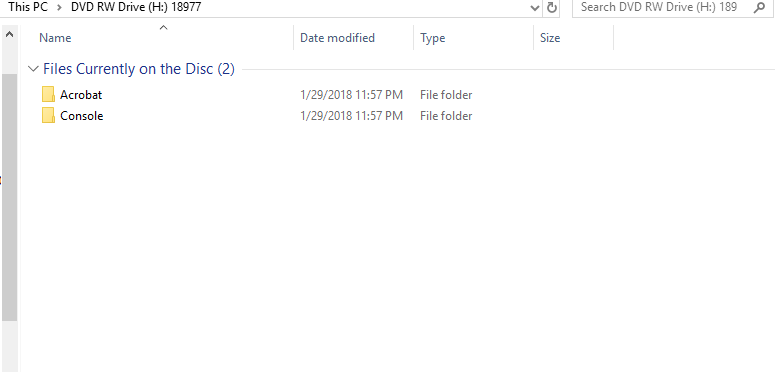Sort files by the Name column
Viewport: 775px width, 372px height.
(55, 38)
